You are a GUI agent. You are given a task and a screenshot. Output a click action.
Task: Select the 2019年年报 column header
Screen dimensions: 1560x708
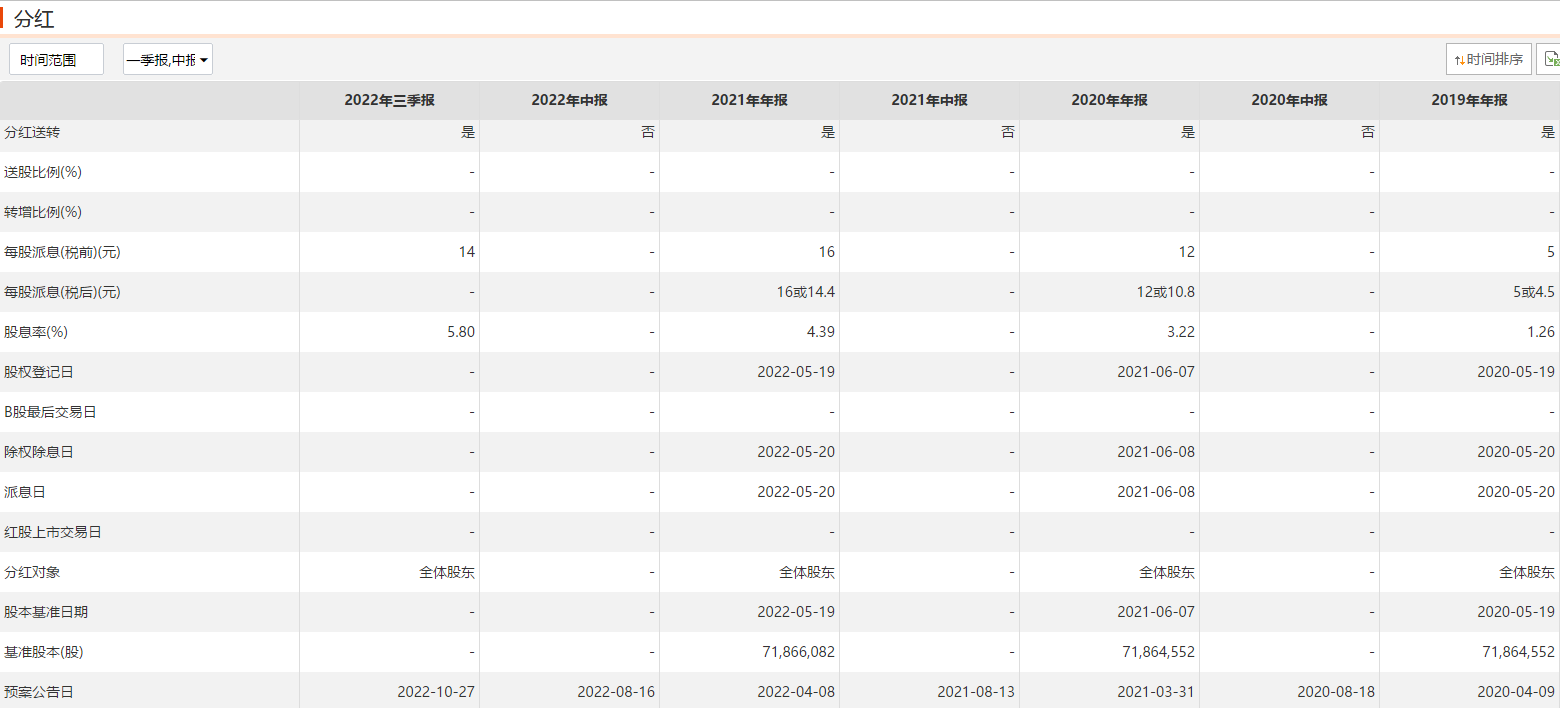pyautogui.click(x=1469, y=100)
